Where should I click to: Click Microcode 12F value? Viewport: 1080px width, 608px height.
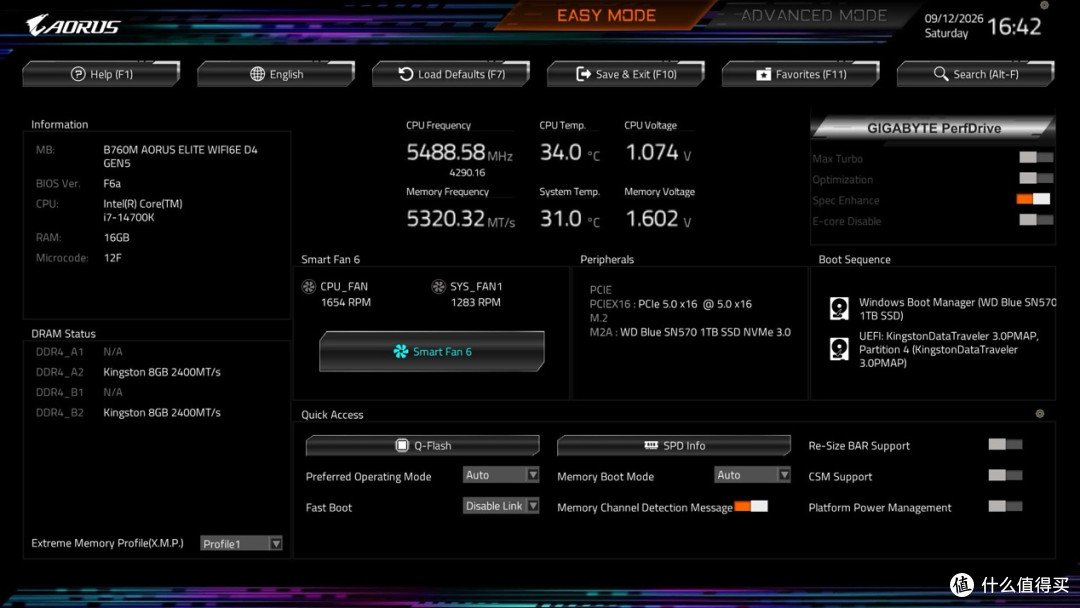[x=112, y=258]
